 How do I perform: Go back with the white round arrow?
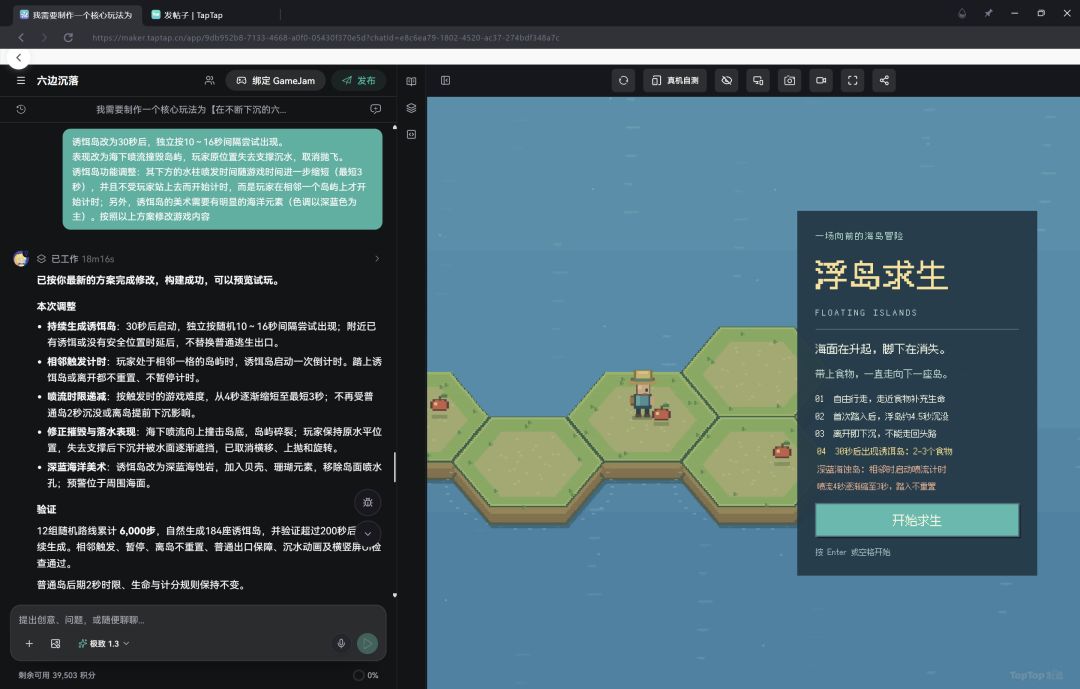19,58
